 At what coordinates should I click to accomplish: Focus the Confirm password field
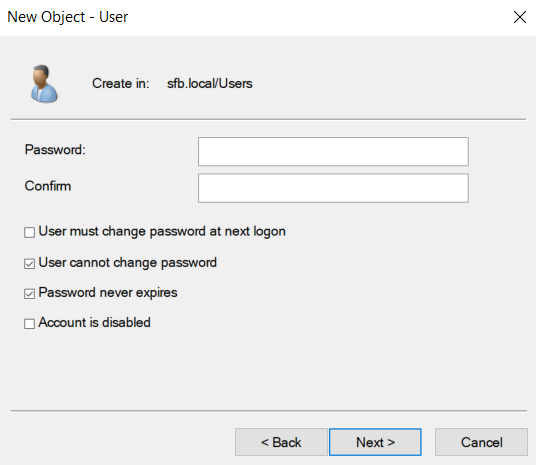333,188
